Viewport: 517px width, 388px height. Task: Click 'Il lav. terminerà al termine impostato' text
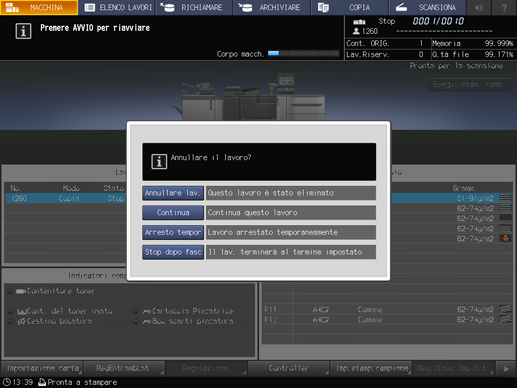coord(285,252)
